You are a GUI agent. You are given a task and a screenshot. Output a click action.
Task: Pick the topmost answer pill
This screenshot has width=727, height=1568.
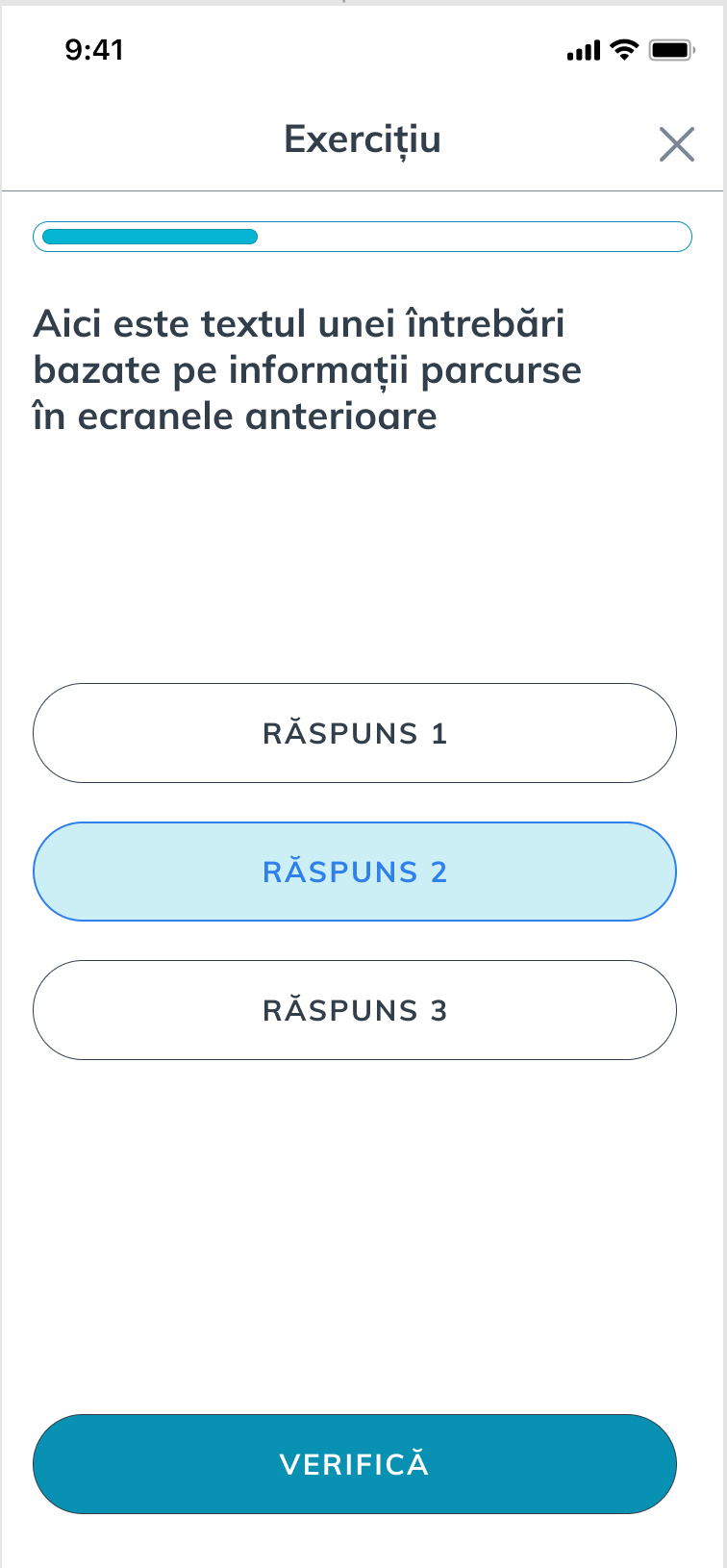355,733
